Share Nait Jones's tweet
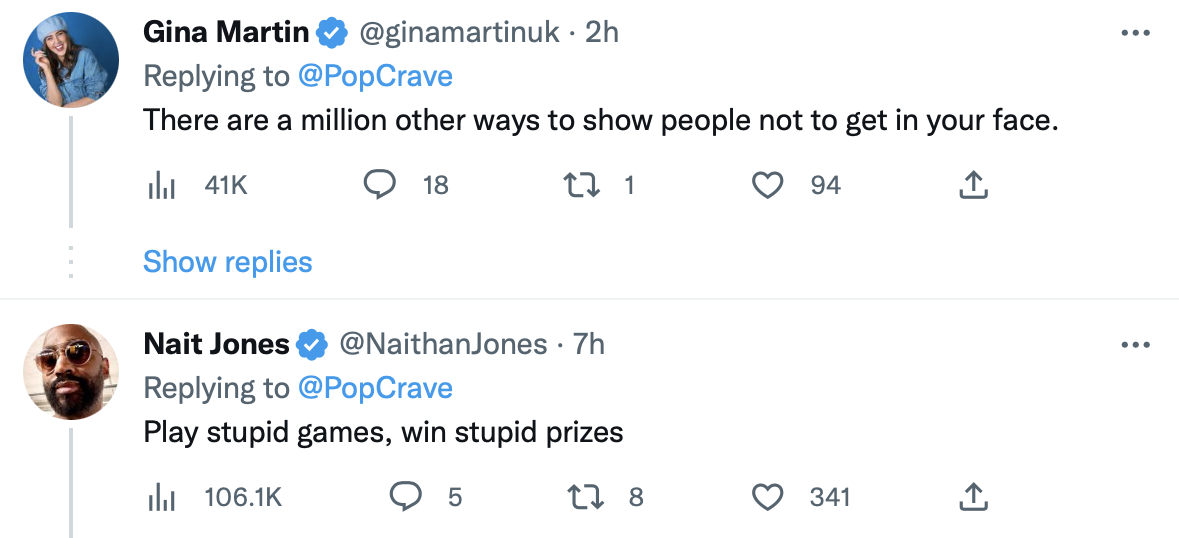The width and height of the screenshot is (1179, 538). [973, 497]
